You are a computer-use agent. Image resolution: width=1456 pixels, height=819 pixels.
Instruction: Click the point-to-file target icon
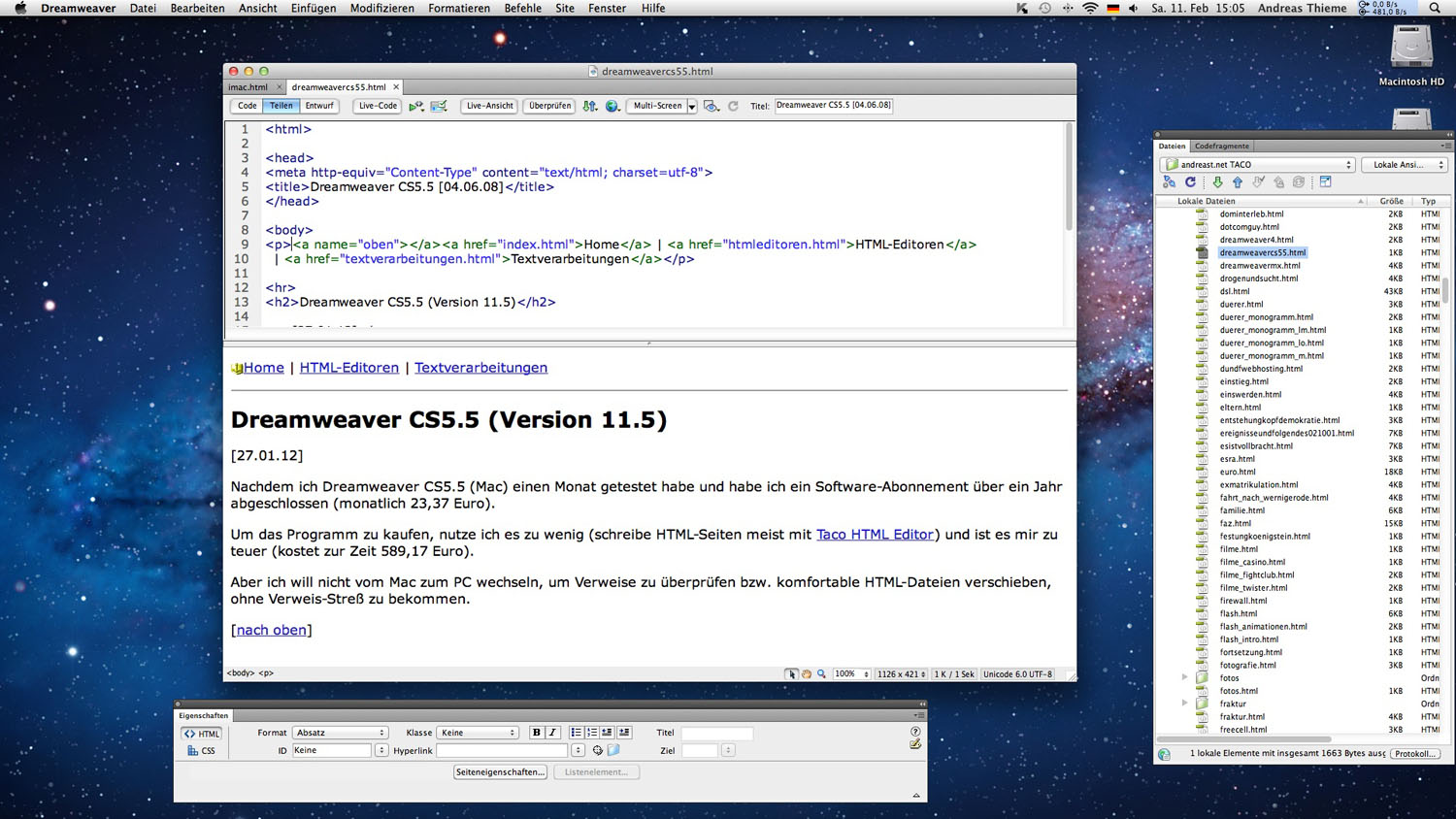coord(598,750)
